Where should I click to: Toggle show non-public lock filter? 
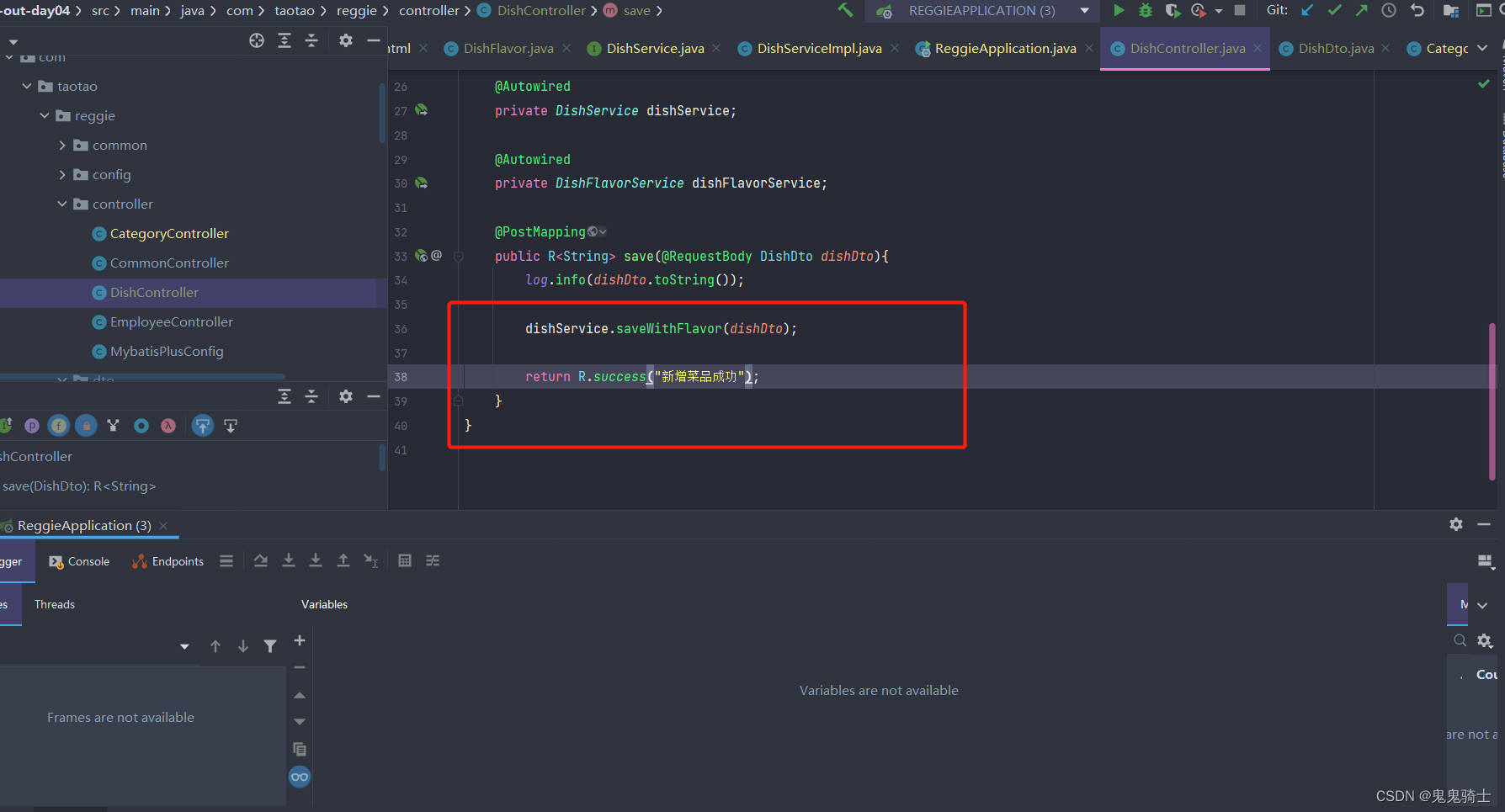click(86, 426)
